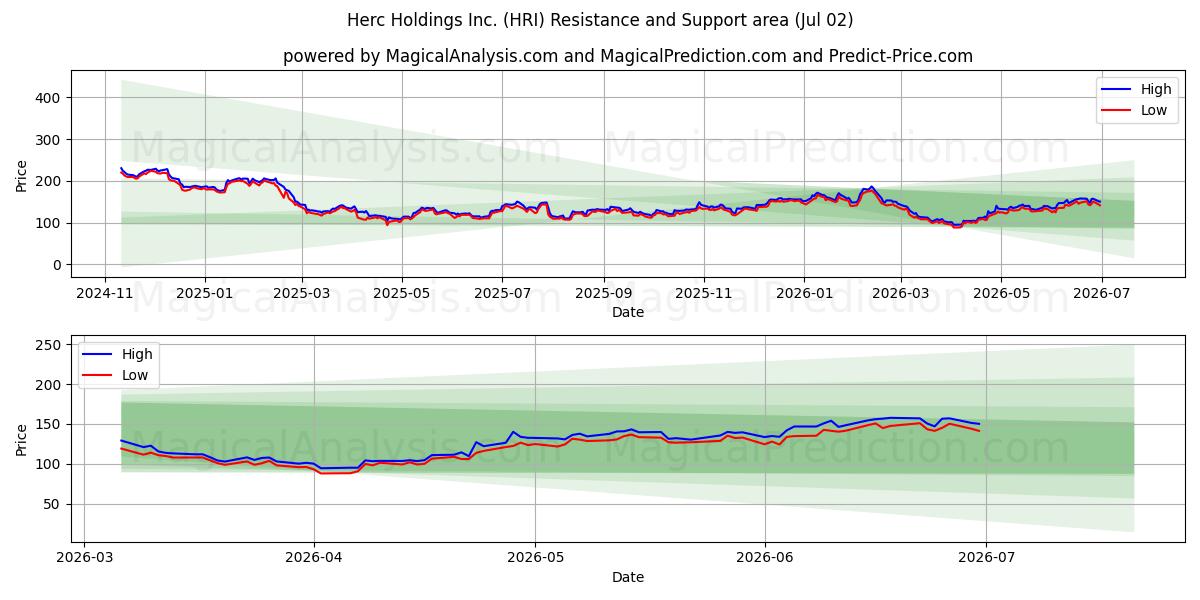Click the '150' price tick on bottom chart
Screen dimensions: 1200x600
click(50, 425)
